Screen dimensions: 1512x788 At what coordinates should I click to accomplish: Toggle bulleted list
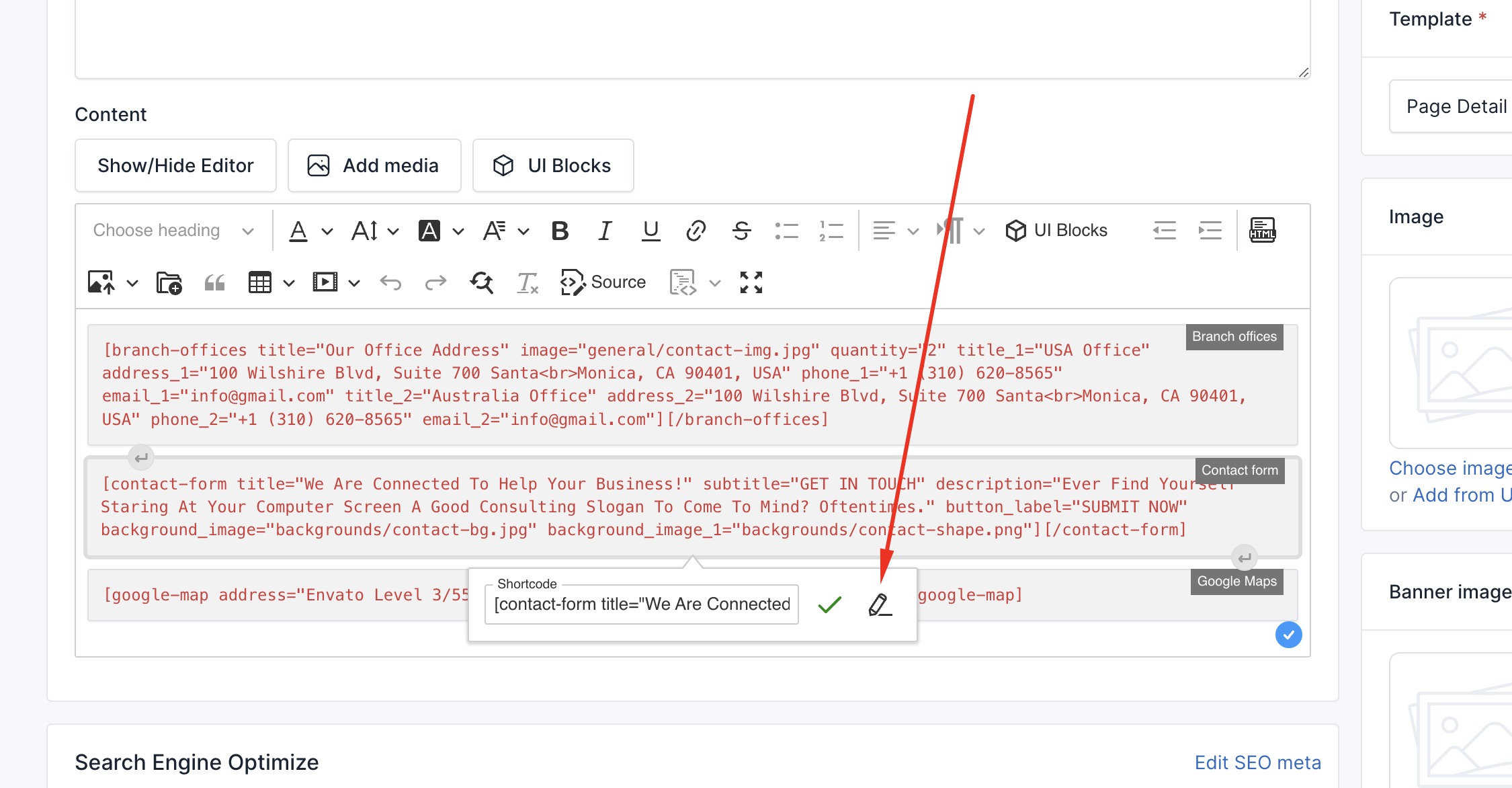pyautogui.click(x=786, y=231)
